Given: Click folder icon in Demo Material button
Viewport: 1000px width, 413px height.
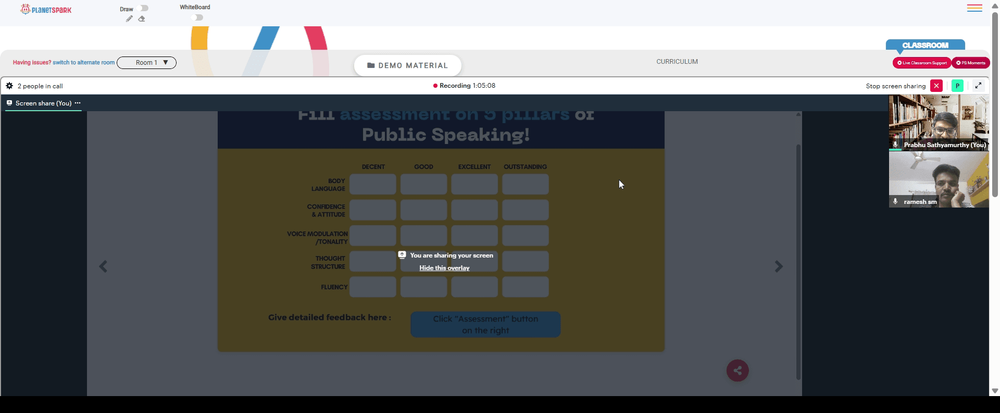Looking at the screenshot, I should 371,66.
